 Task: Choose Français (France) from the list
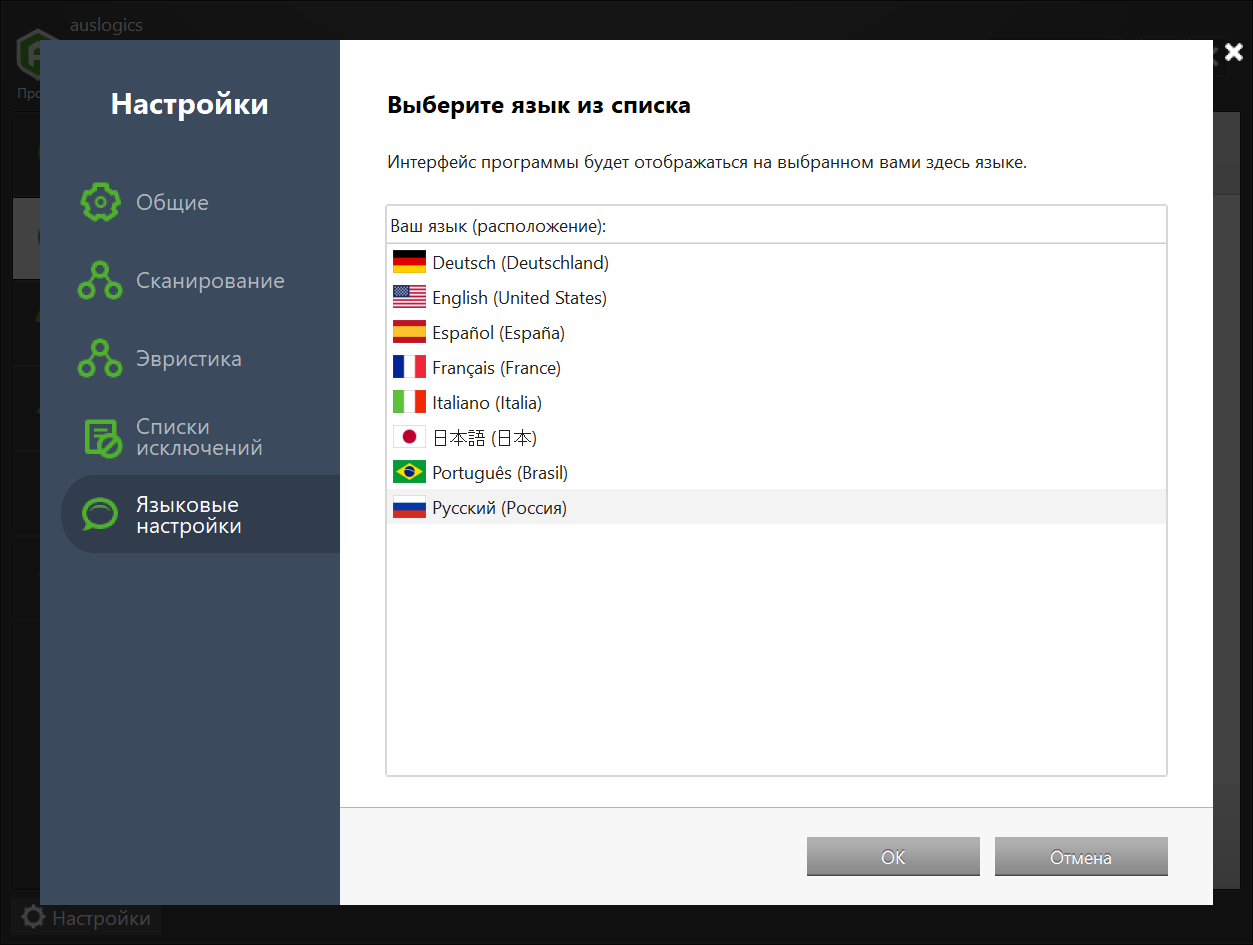(x=496, y=368)
